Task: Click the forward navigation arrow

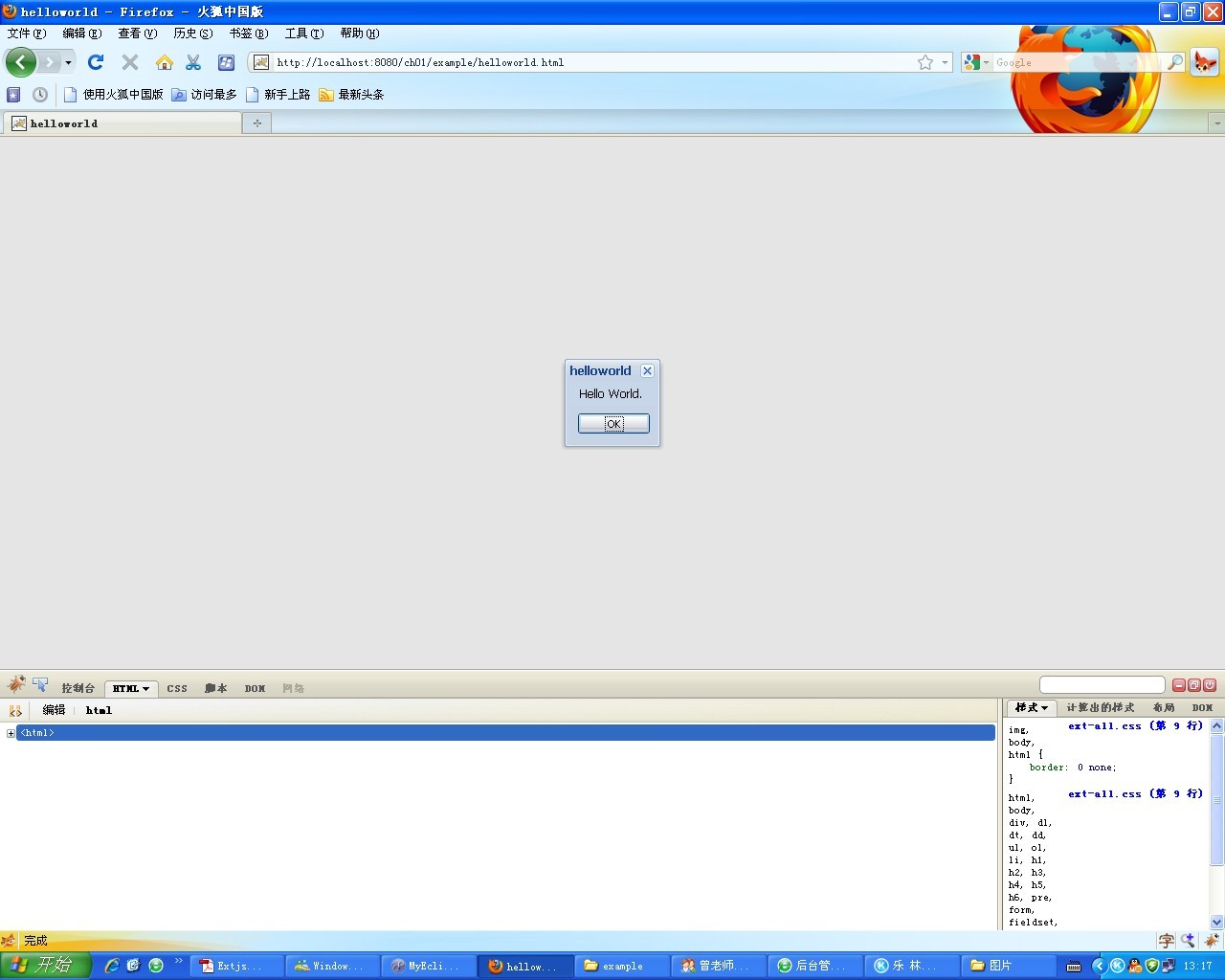Action: tap(49, 62)
